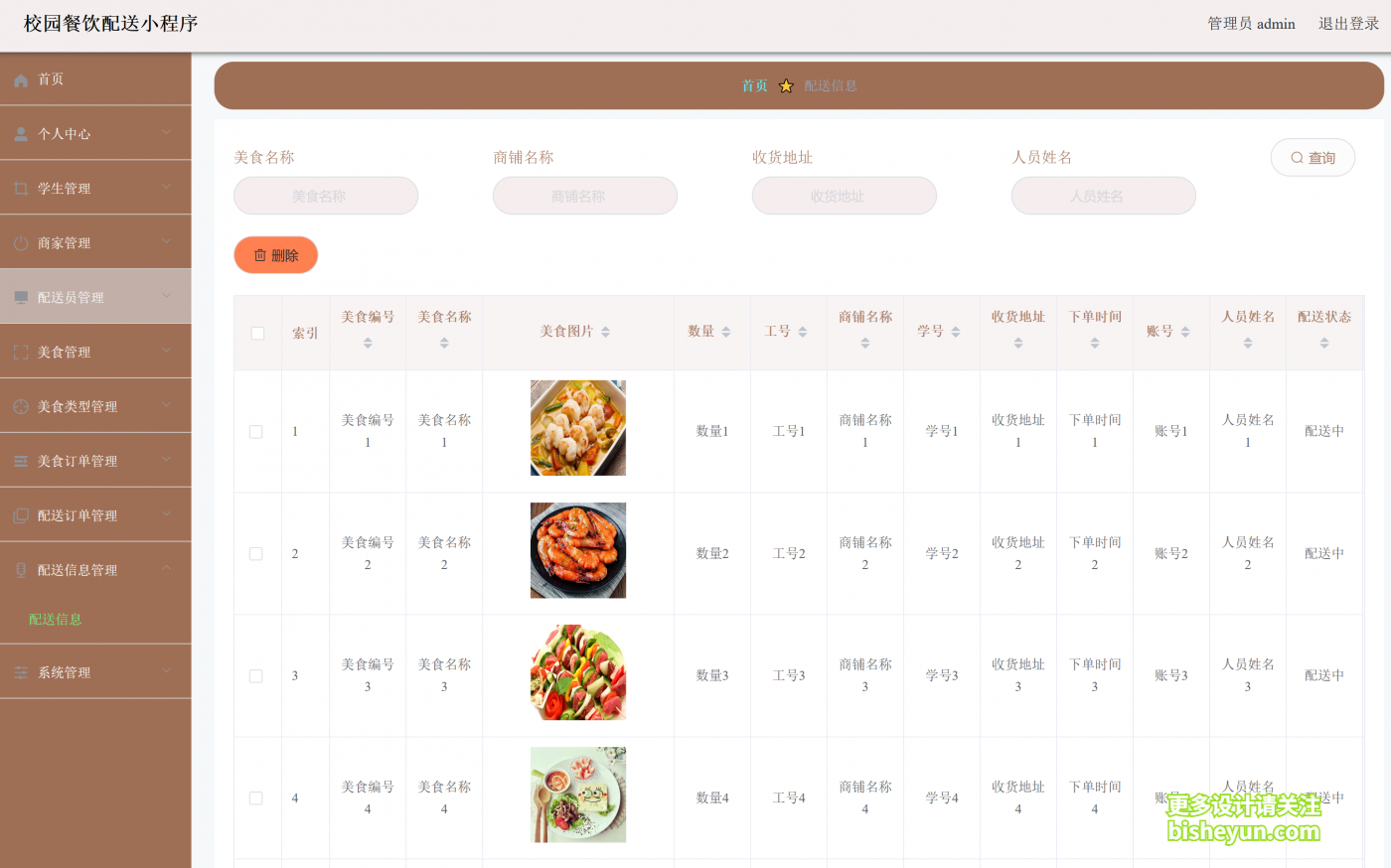Click the 查询 search button
Screen dimensions: 1391x868
[1312, 158]
